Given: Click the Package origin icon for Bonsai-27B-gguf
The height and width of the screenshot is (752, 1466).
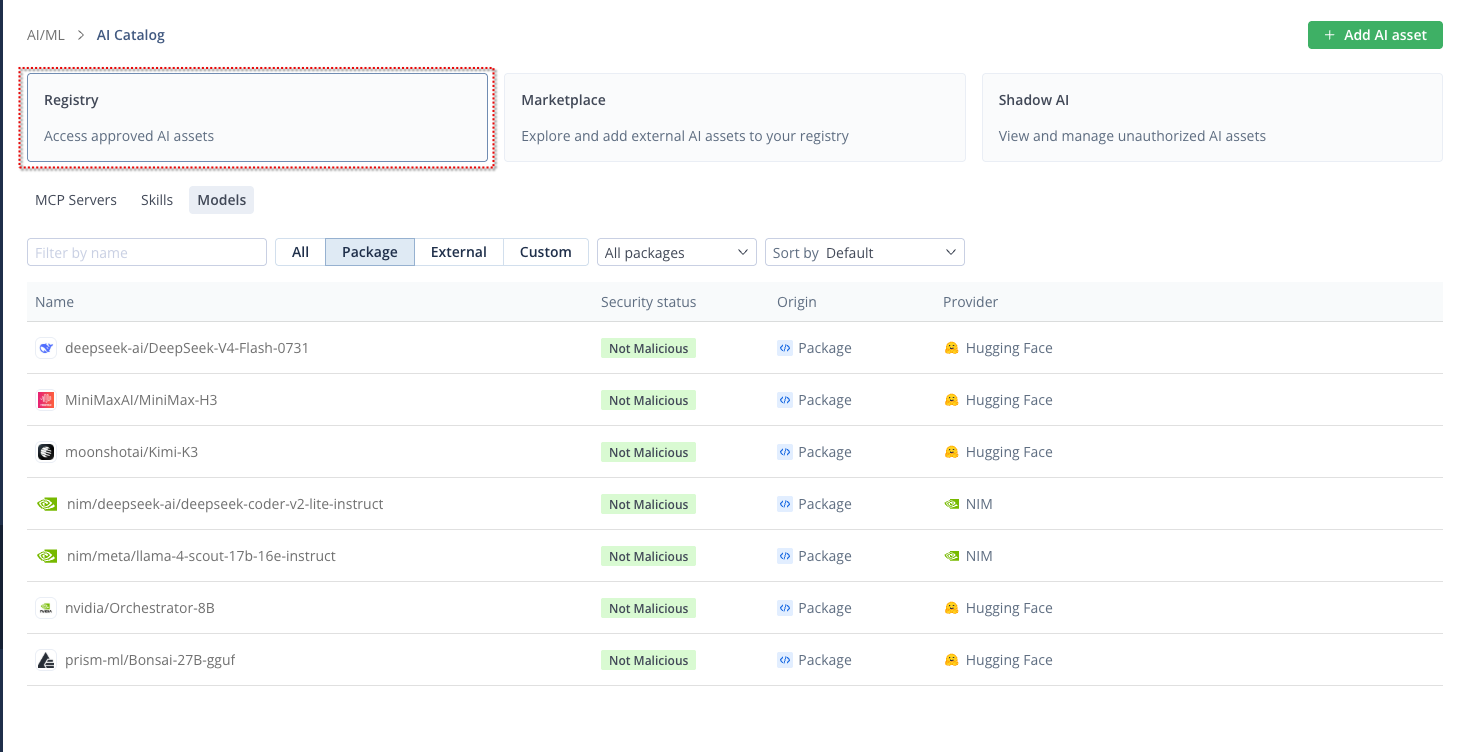Looking at the screenshot, I should tap(785, 660).
